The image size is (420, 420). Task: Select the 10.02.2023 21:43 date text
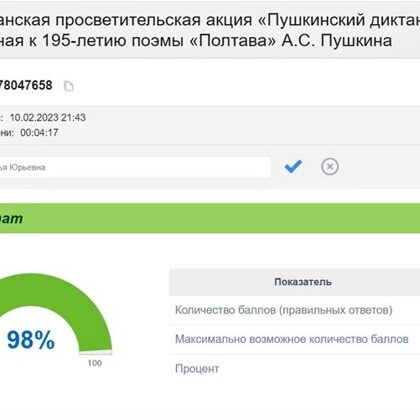pyautogui.click(x=48, y=118)
